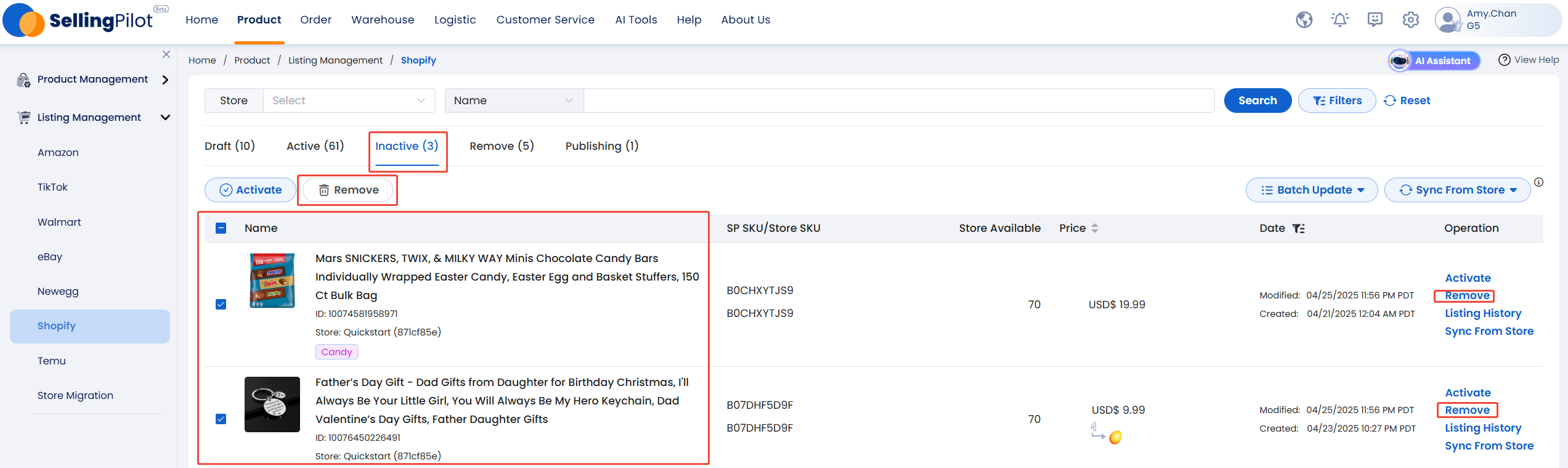
Task: Click the Product Management bag icon
Action: tap(23, 80)
